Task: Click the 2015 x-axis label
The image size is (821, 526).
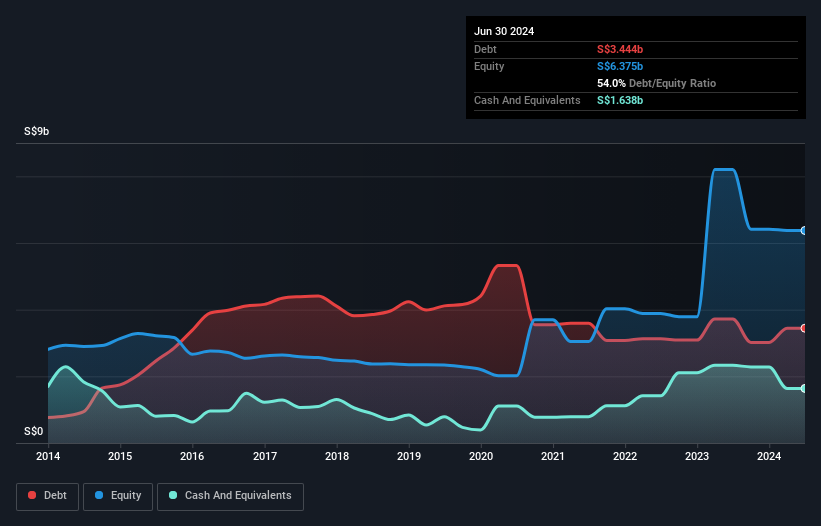Action: click(120, 456)
